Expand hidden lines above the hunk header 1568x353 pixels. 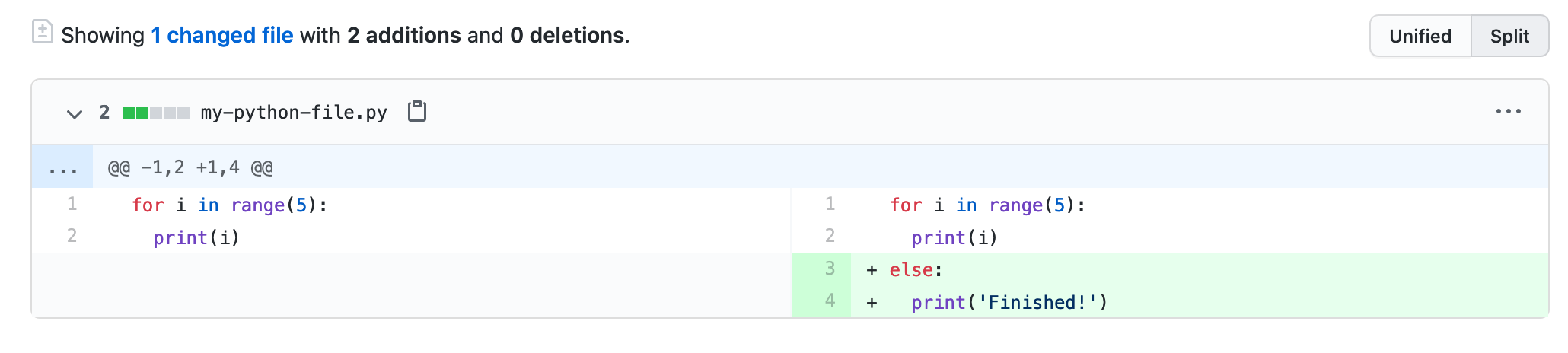[62, 167]
